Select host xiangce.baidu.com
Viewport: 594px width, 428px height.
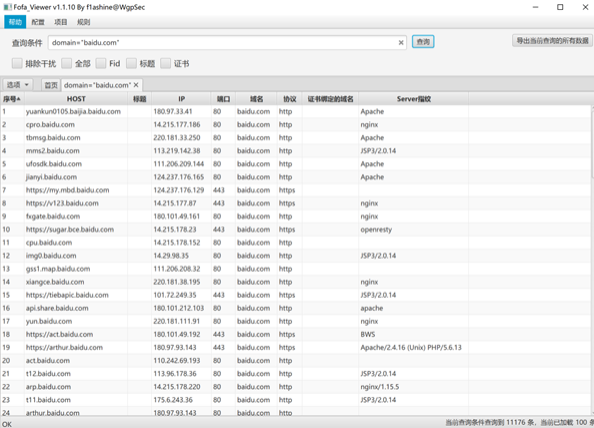(55, 282)
